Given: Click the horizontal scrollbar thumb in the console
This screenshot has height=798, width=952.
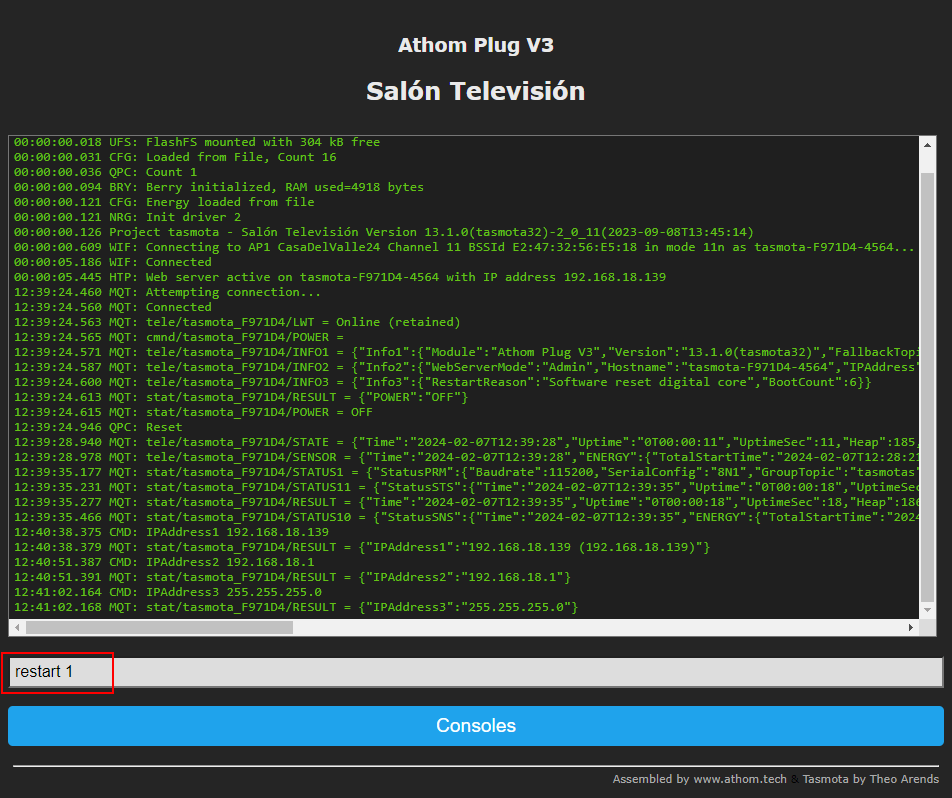Looking at the screenshot, I should pyautogui.click(x=160, y=628).
